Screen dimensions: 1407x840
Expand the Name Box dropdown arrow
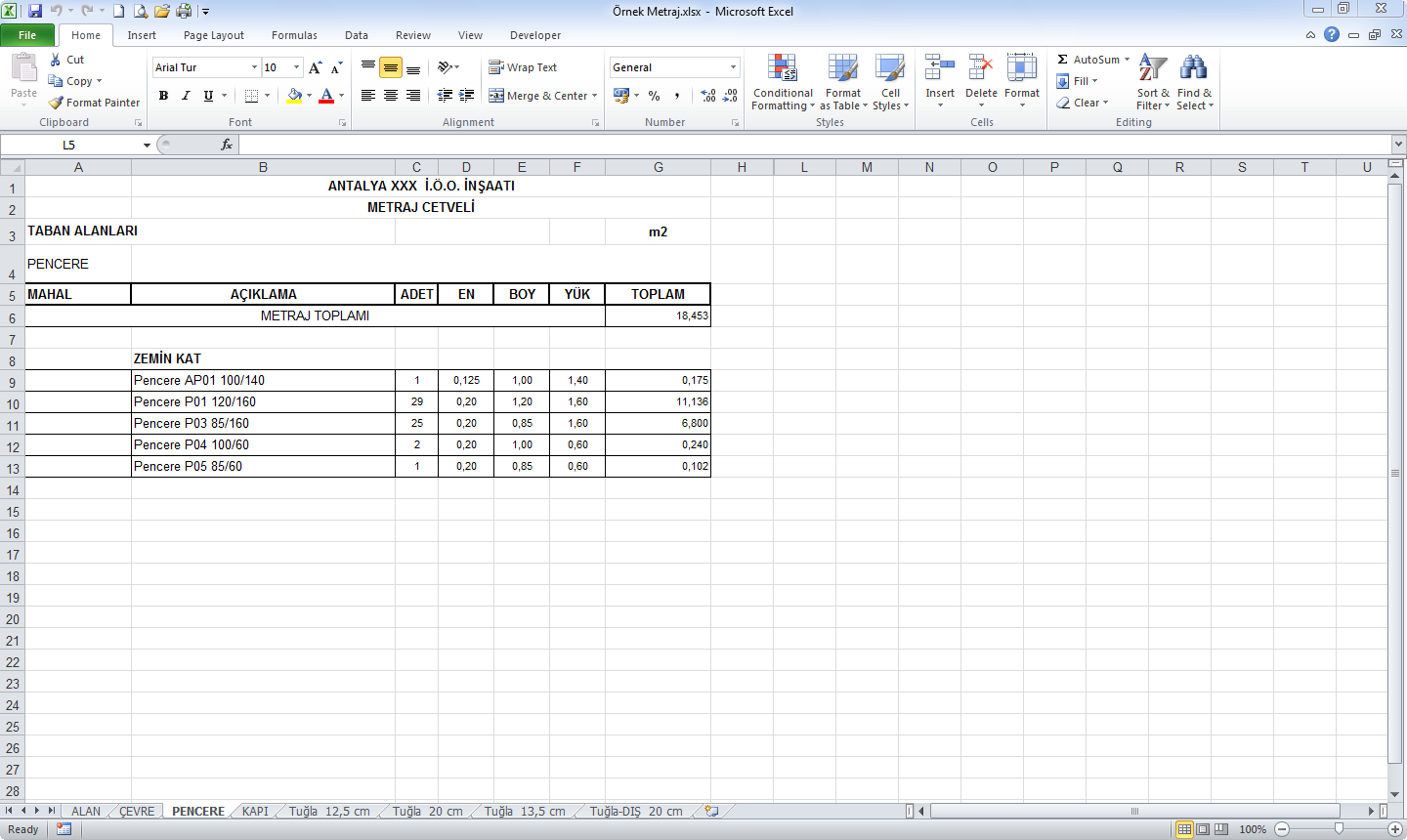(147, 146)
